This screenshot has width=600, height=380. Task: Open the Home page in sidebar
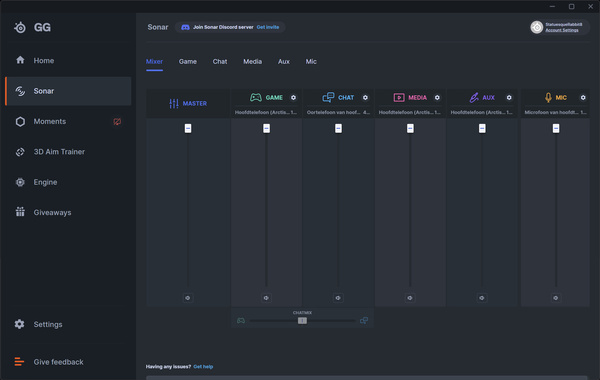point(68,60)
